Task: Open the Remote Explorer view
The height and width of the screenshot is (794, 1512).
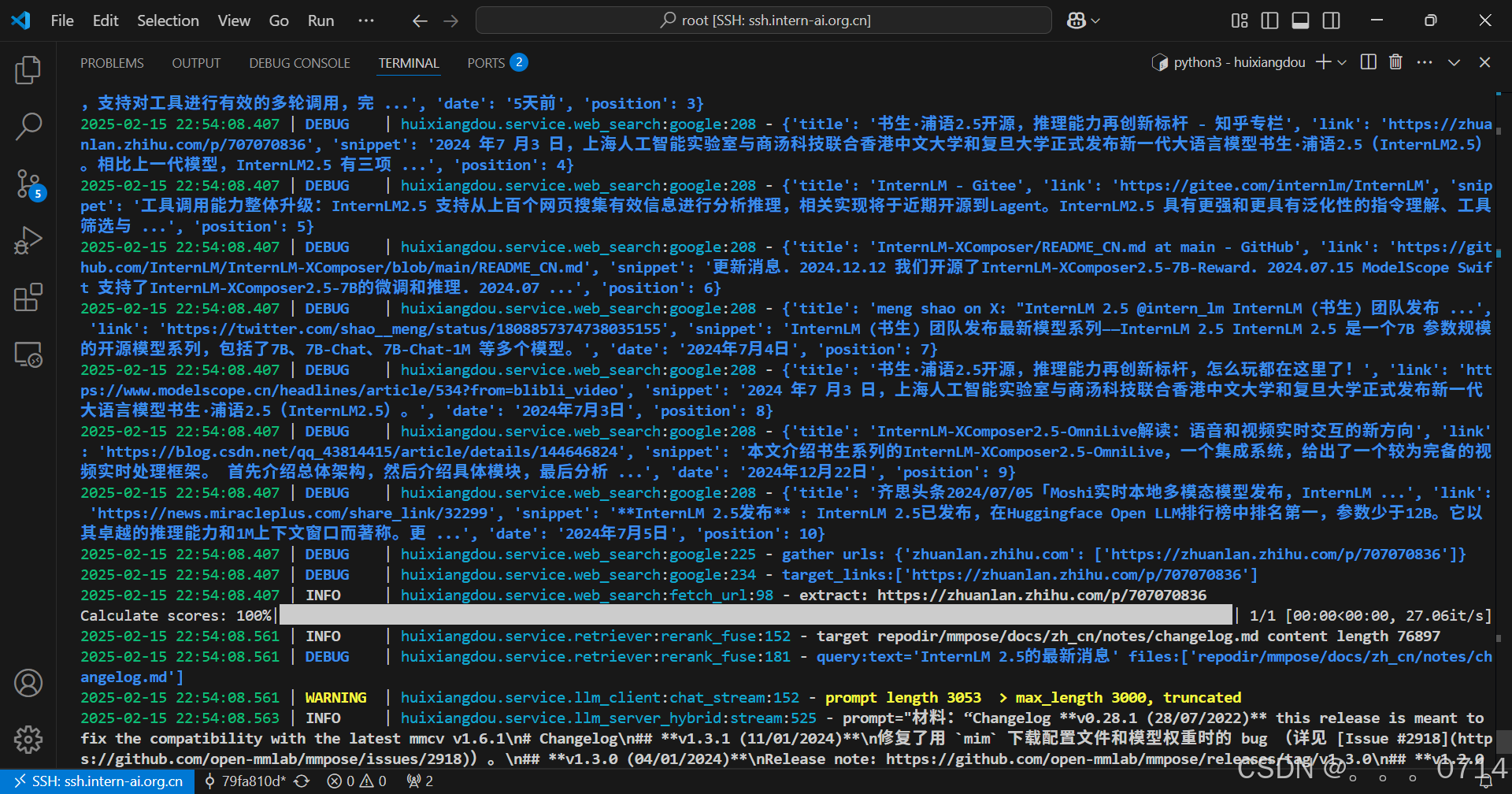Action: point(28,354)
